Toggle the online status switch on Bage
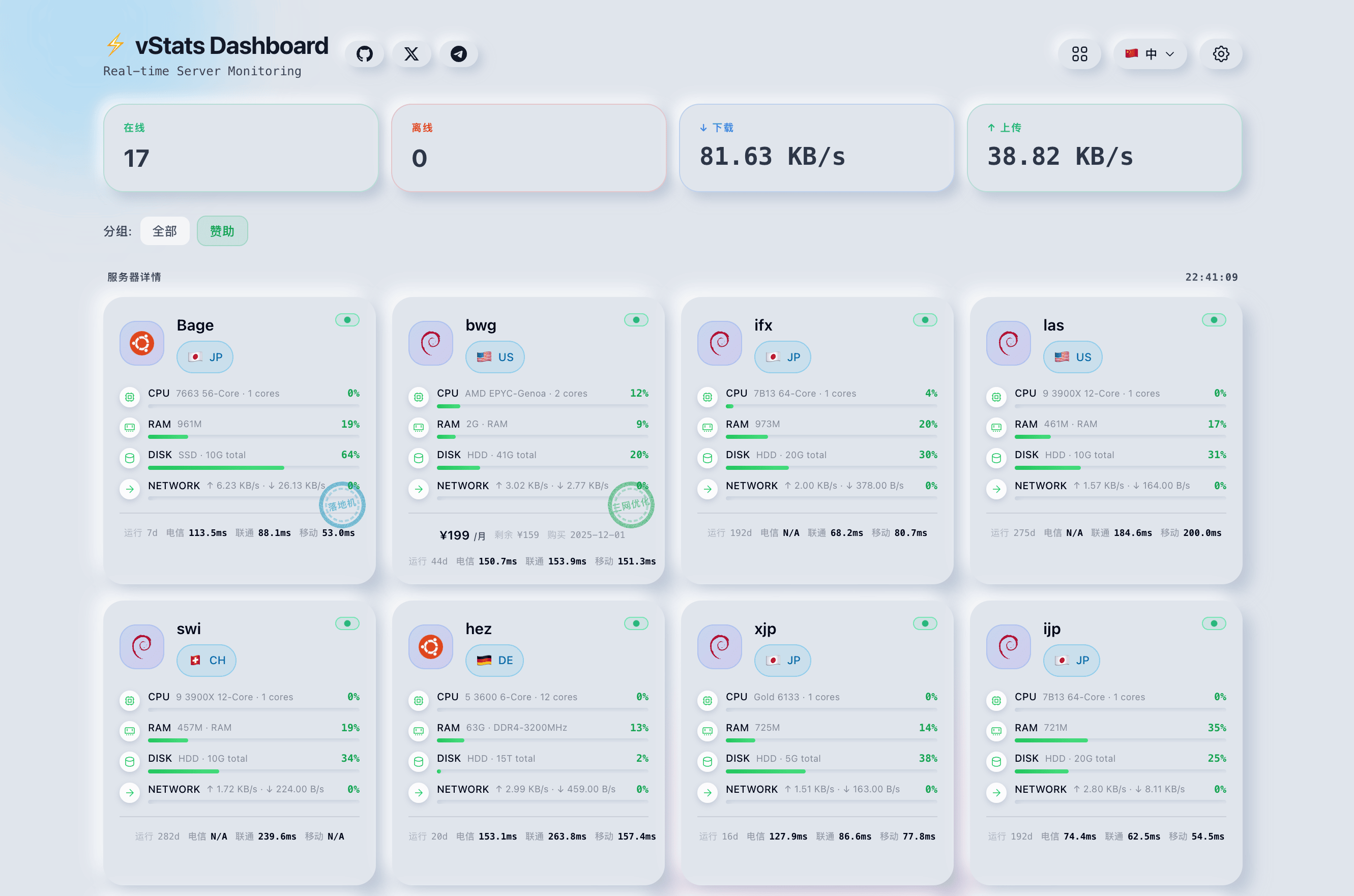 pos(347,320)
